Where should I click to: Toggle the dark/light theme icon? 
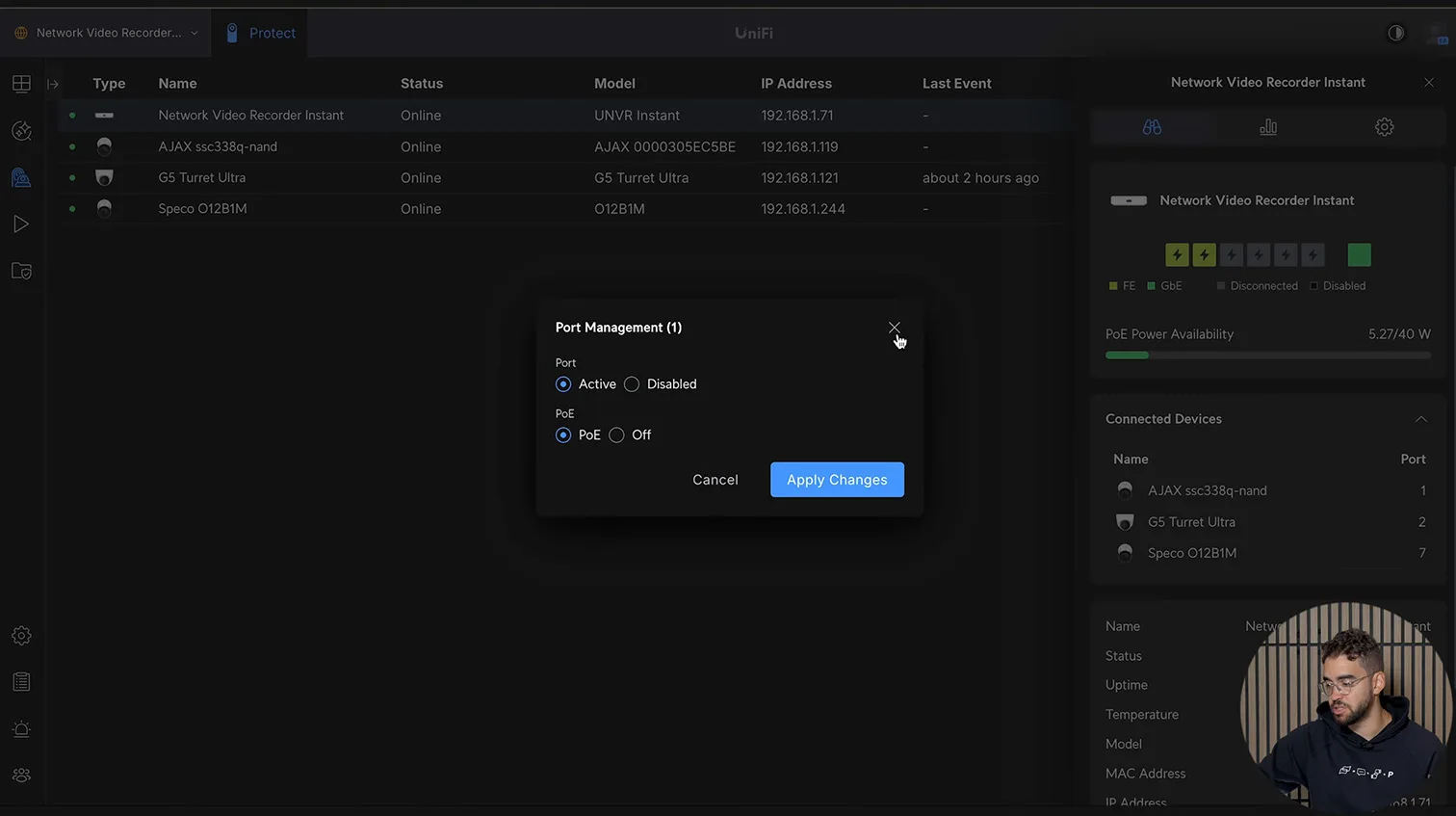coord(1395,33)
